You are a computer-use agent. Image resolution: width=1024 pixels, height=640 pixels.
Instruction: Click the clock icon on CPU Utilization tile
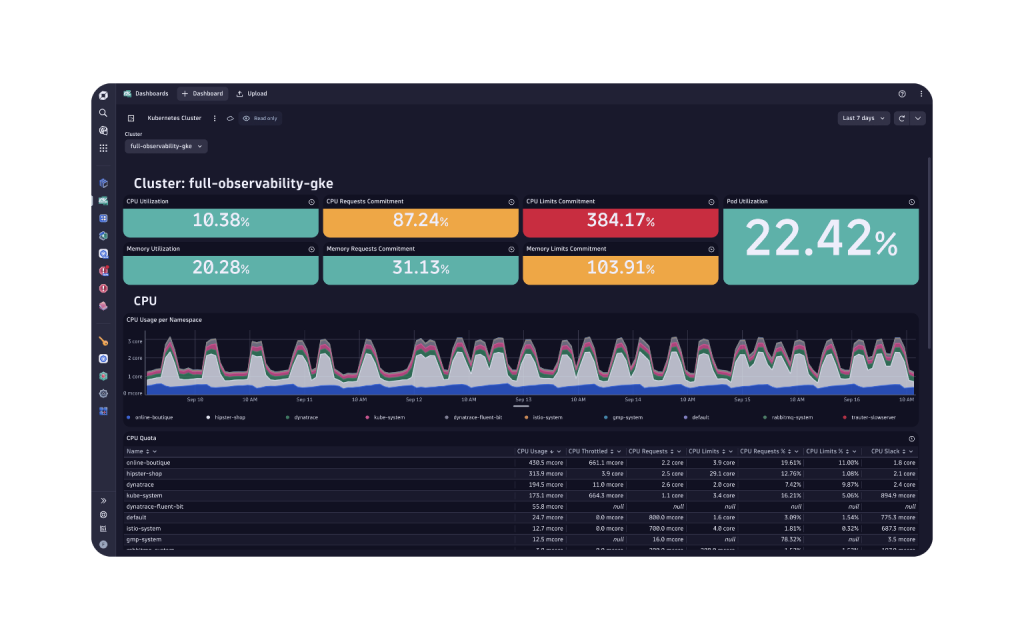point(311,202)
